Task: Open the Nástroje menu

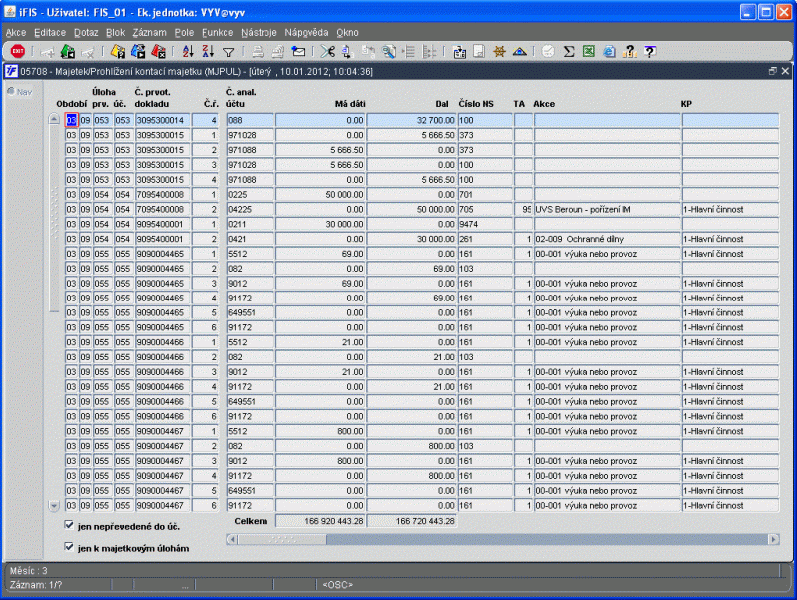Action: 259,33
